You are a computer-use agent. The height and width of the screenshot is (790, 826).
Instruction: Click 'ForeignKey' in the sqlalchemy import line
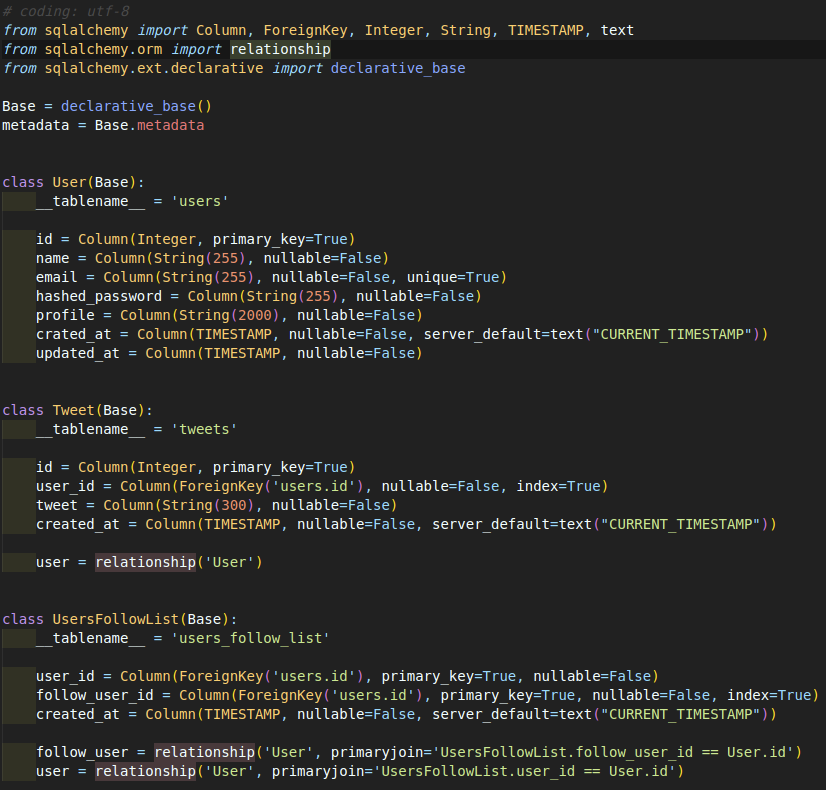[306, 31]
